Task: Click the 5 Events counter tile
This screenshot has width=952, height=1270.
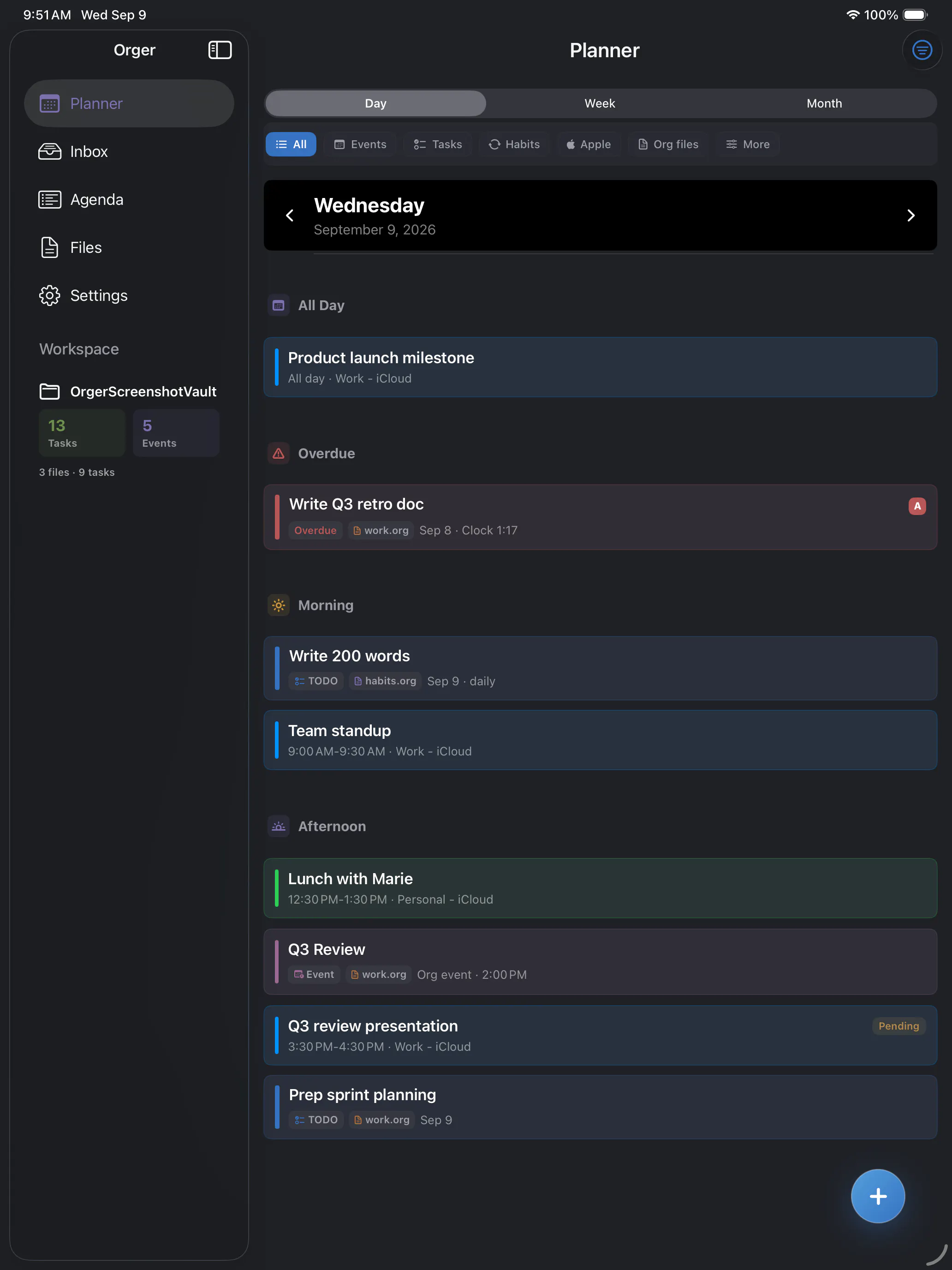Action: coord(176,433)
